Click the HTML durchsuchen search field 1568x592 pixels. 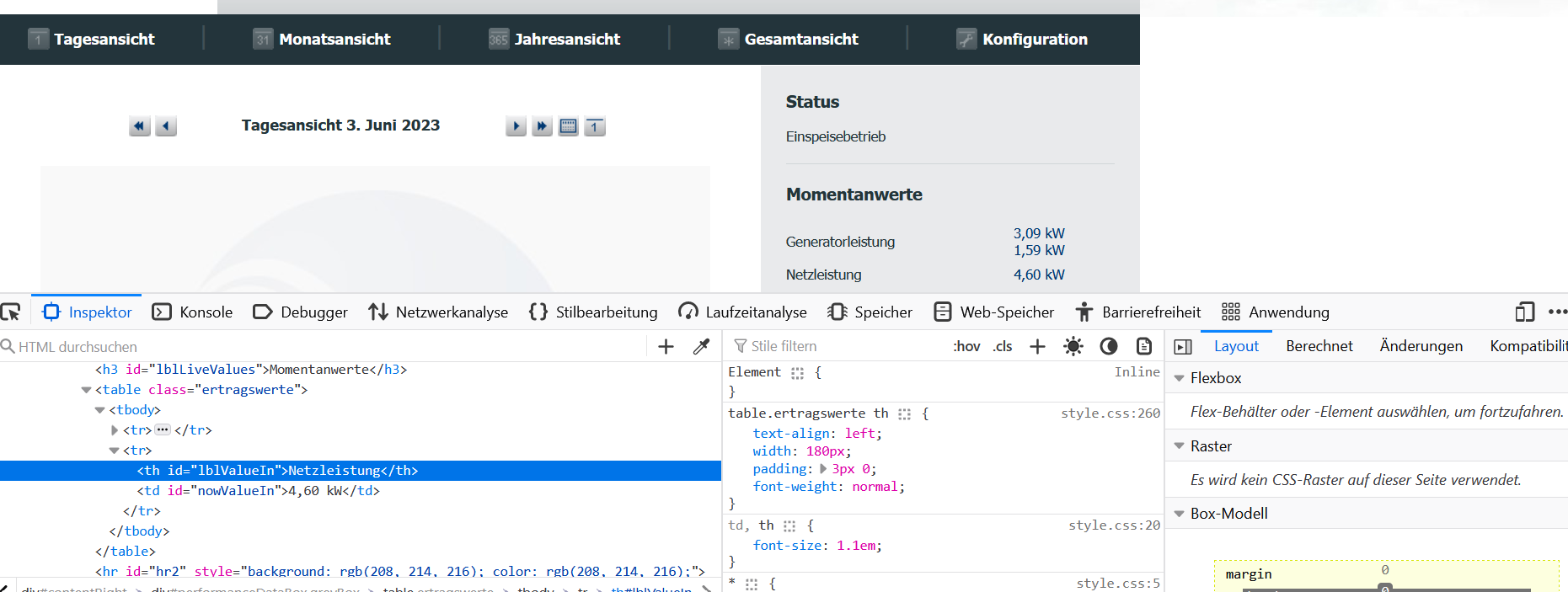320,346
